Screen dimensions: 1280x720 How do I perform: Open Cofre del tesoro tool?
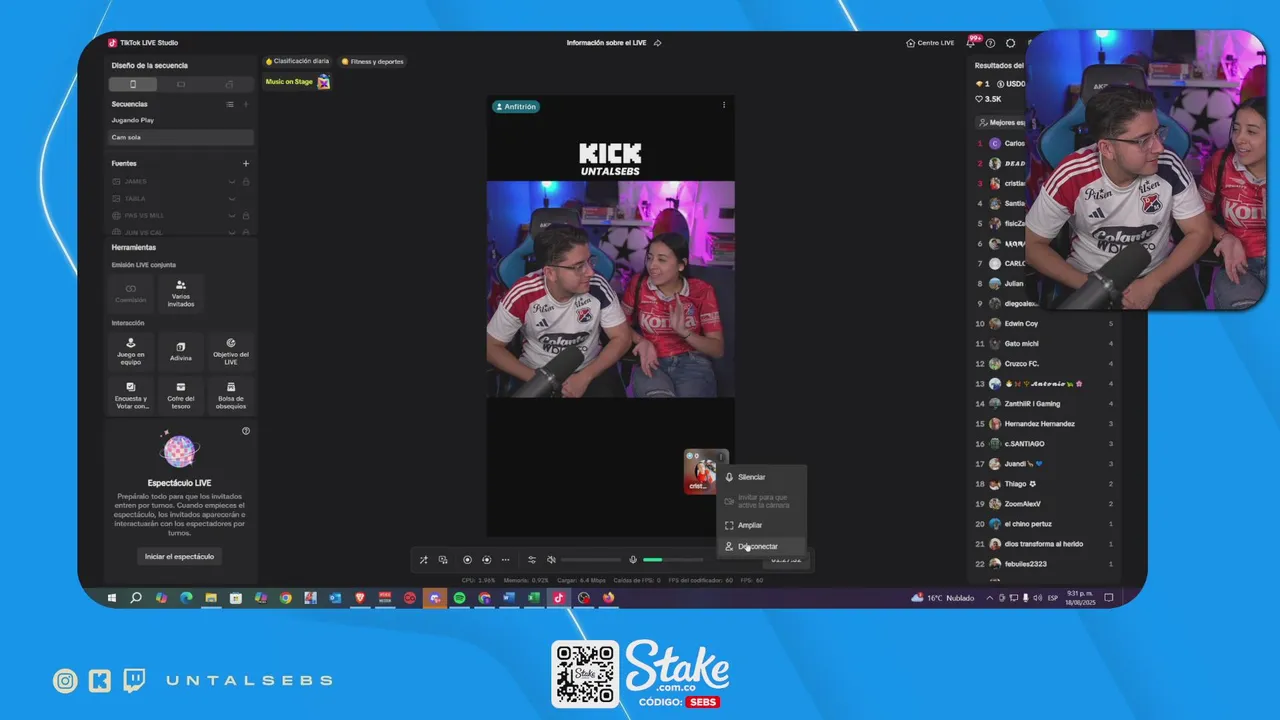(181, 394)
